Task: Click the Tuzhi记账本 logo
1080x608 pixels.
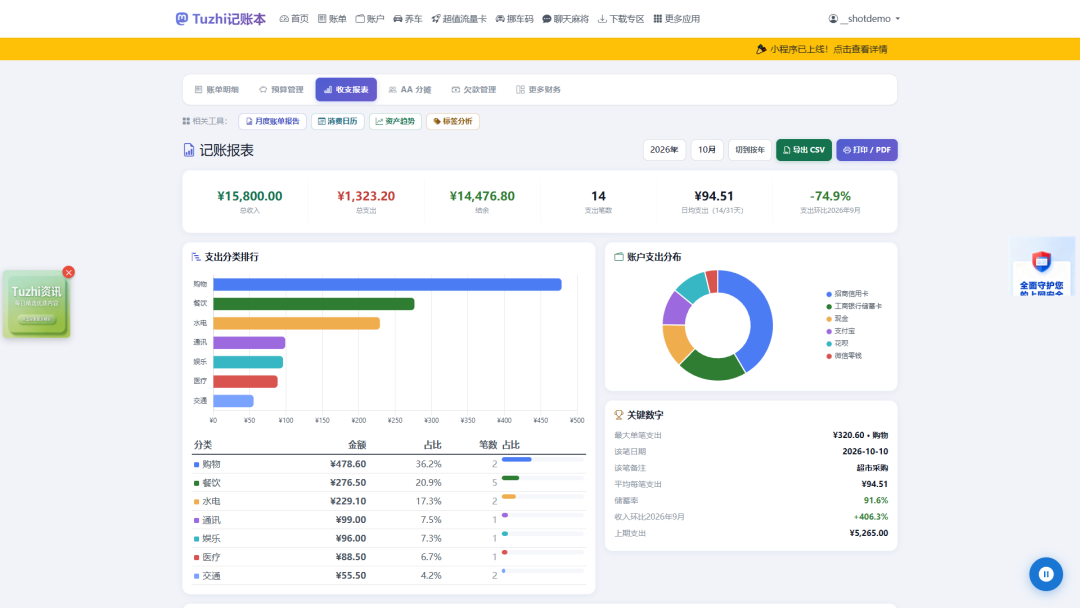Action: [220, 19]
